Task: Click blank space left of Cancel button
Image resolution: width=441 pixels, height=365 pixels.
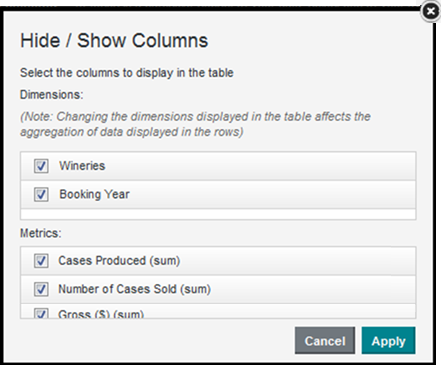Action: [x=157, y=341]
